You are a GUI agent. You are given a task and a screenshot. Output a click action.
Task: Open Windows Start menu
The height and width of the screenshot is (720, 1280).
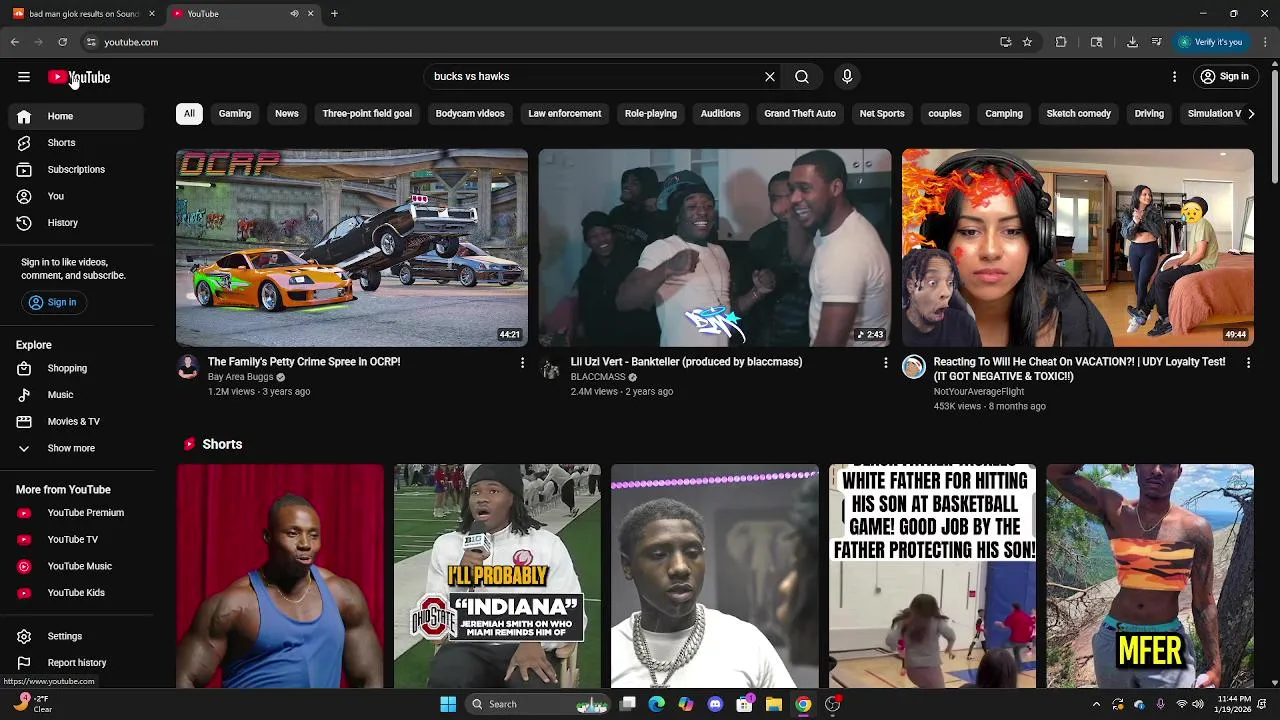(448, 704)
